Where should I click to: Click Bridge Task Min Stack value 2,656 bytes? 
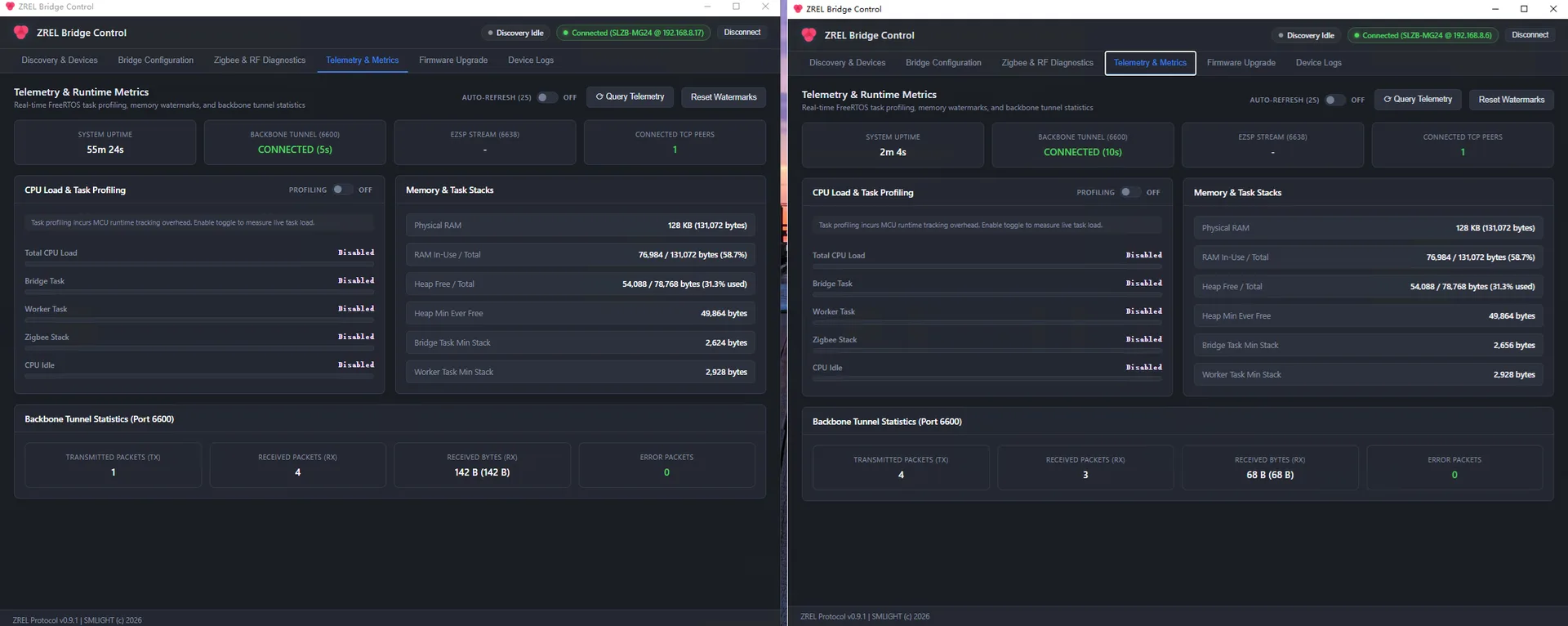coord(1514,346)
